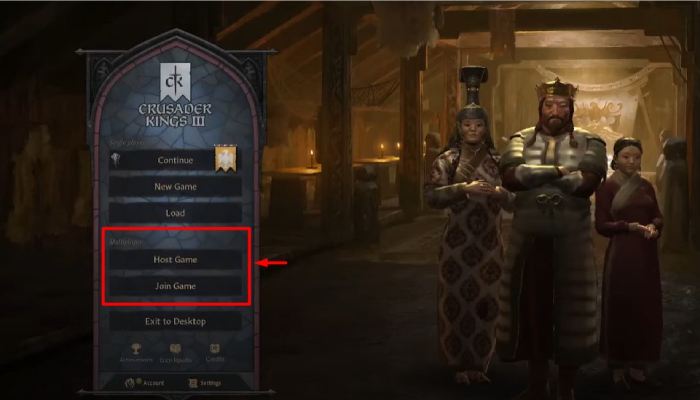
Task: Start a New Game
Action: tap(175, 187)
